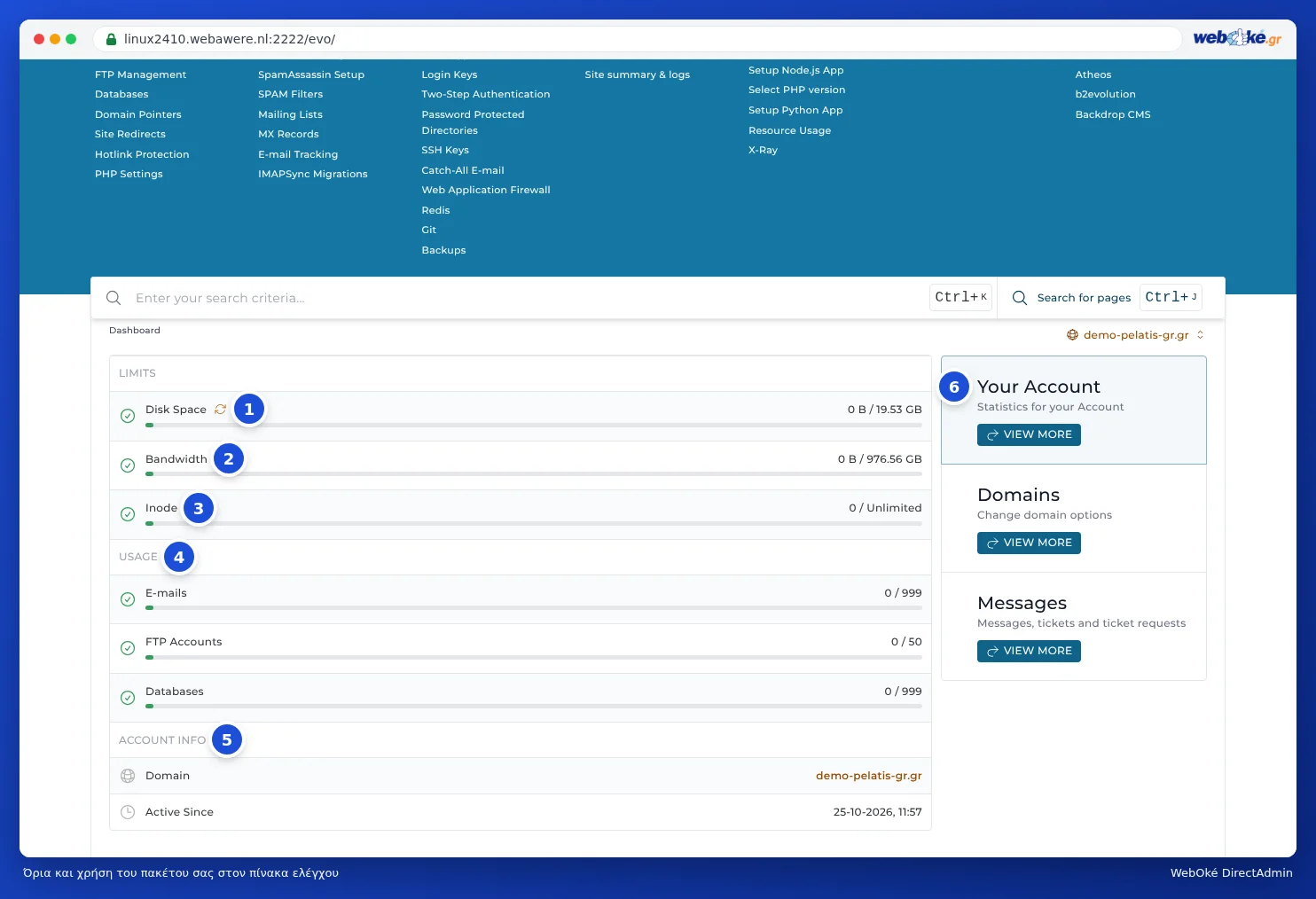Open IMAPSync Migrations

pyautogui.click(x=313, y=174)
